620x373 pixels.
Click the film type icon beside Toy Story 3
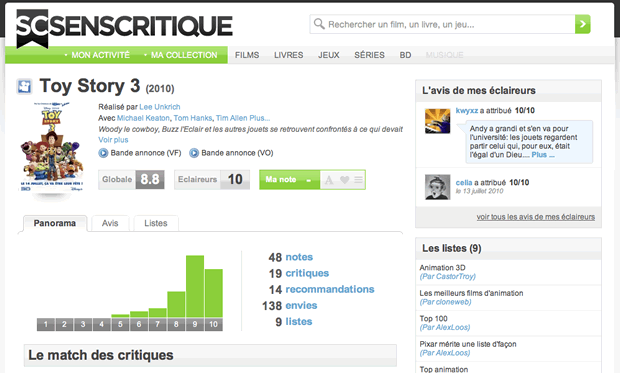tap(25, 86)
